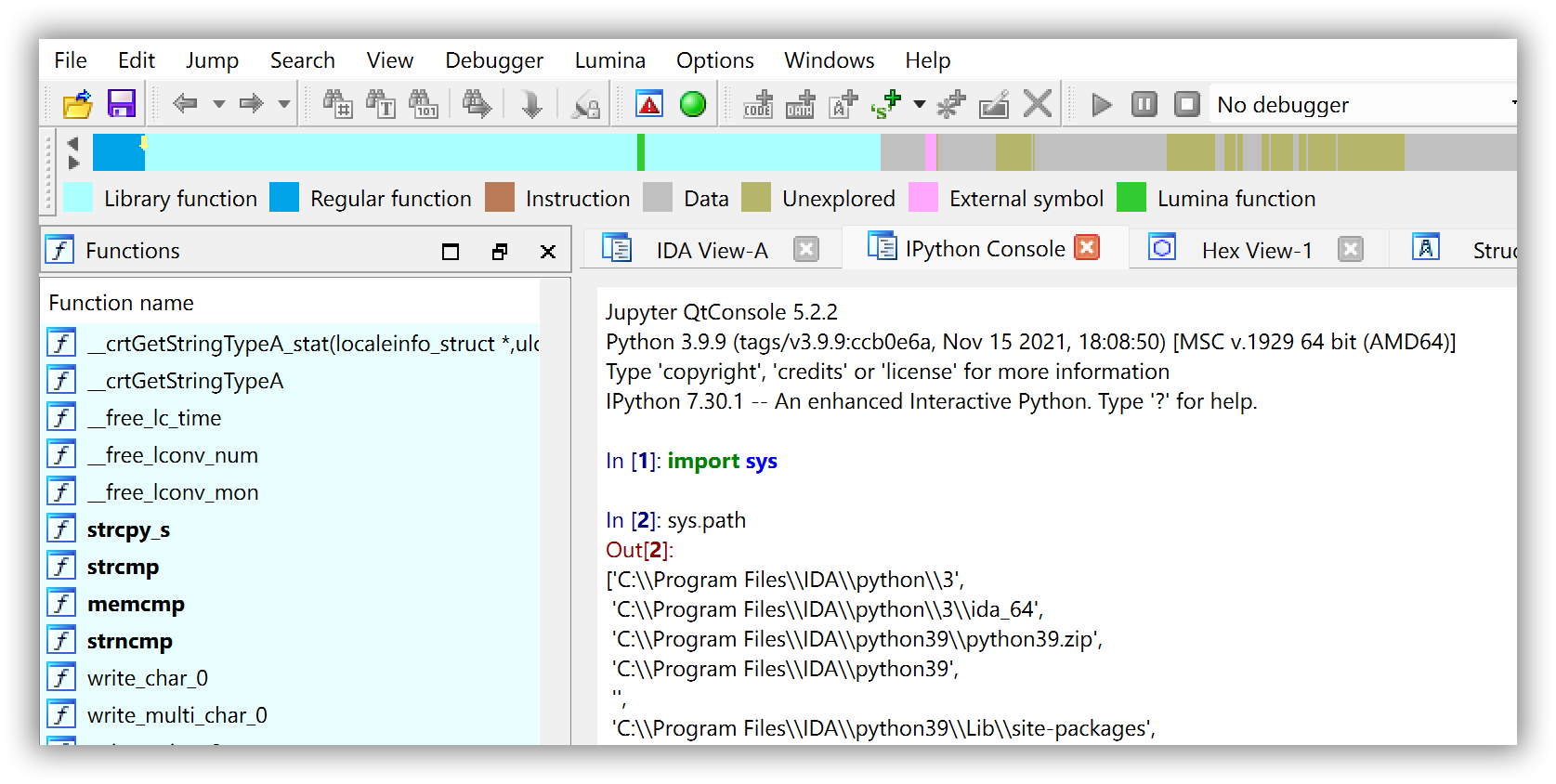Click the Function name column header
The image size is (1556, 784).
point(122,303)
